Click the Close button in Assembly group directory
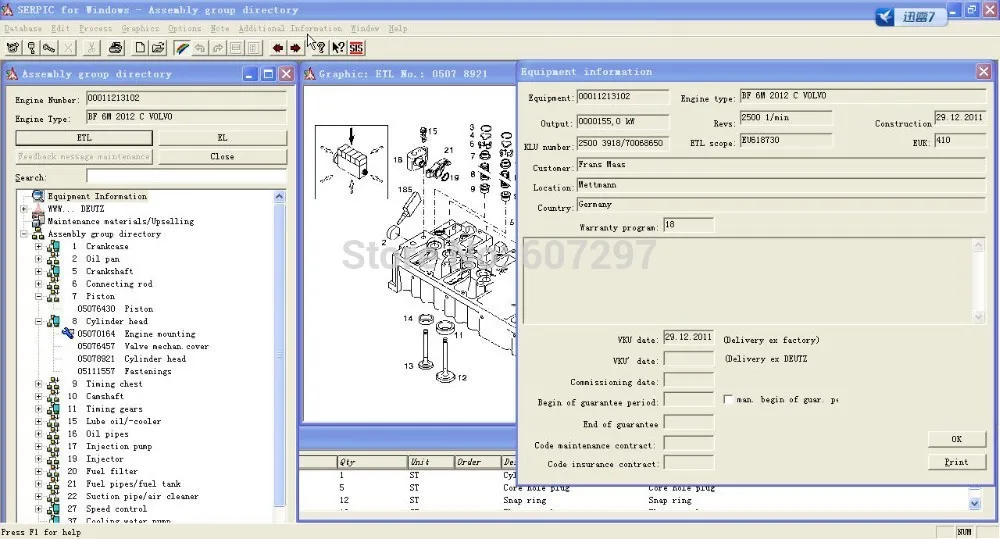This screenshot has width=1000, height=539. tap(223, 156)
